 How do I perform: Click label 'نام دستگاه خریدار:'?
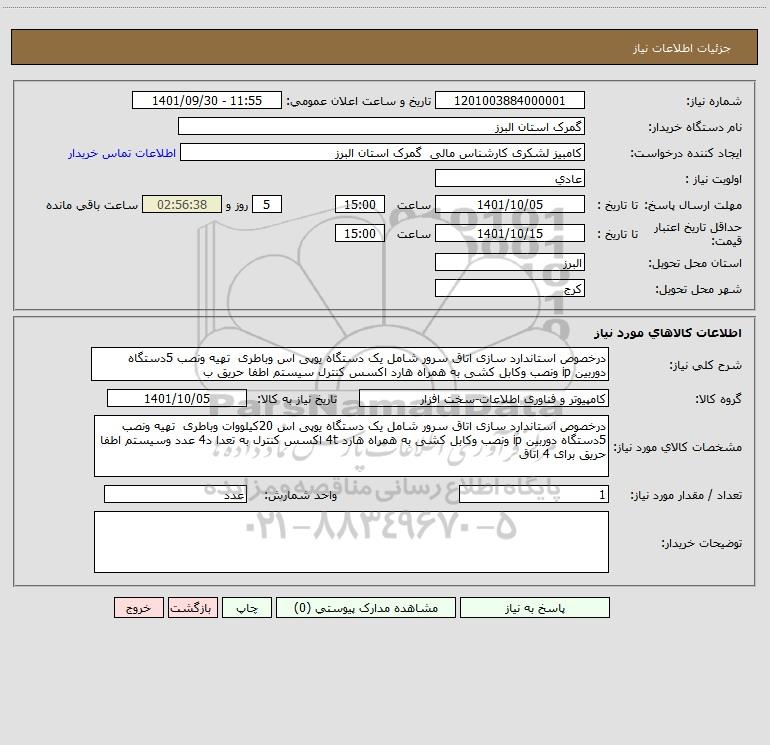(x=695, y=128)
